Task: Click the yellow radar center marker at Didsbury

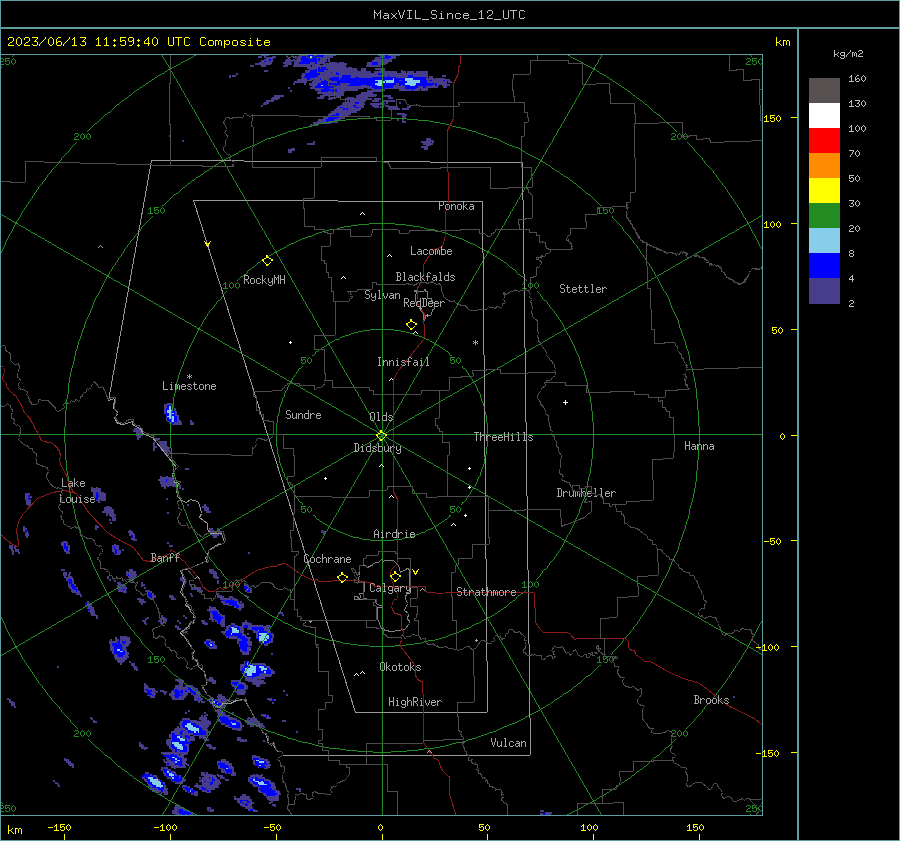Action: pyautogui.click(x=381, y=435)
